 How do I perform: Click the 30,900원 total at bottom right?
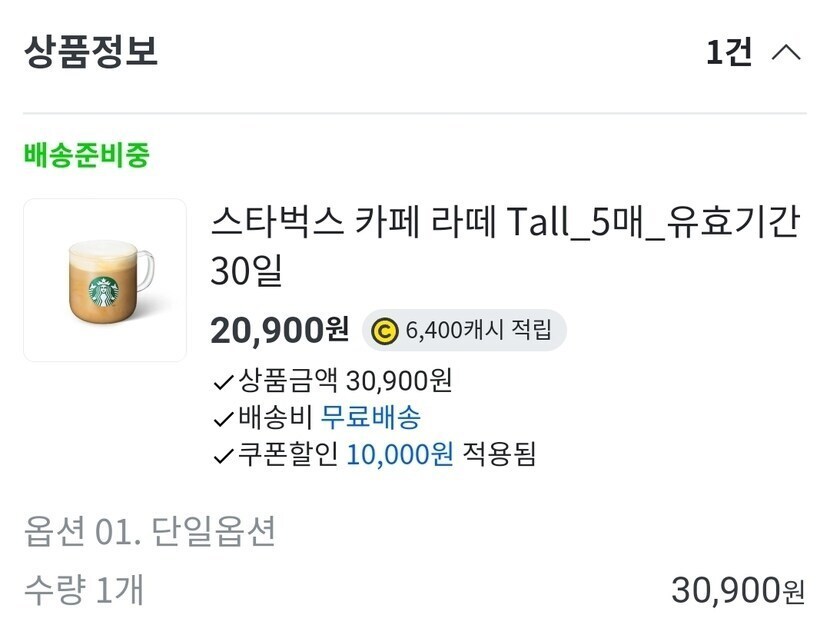[x=738, y=590]
